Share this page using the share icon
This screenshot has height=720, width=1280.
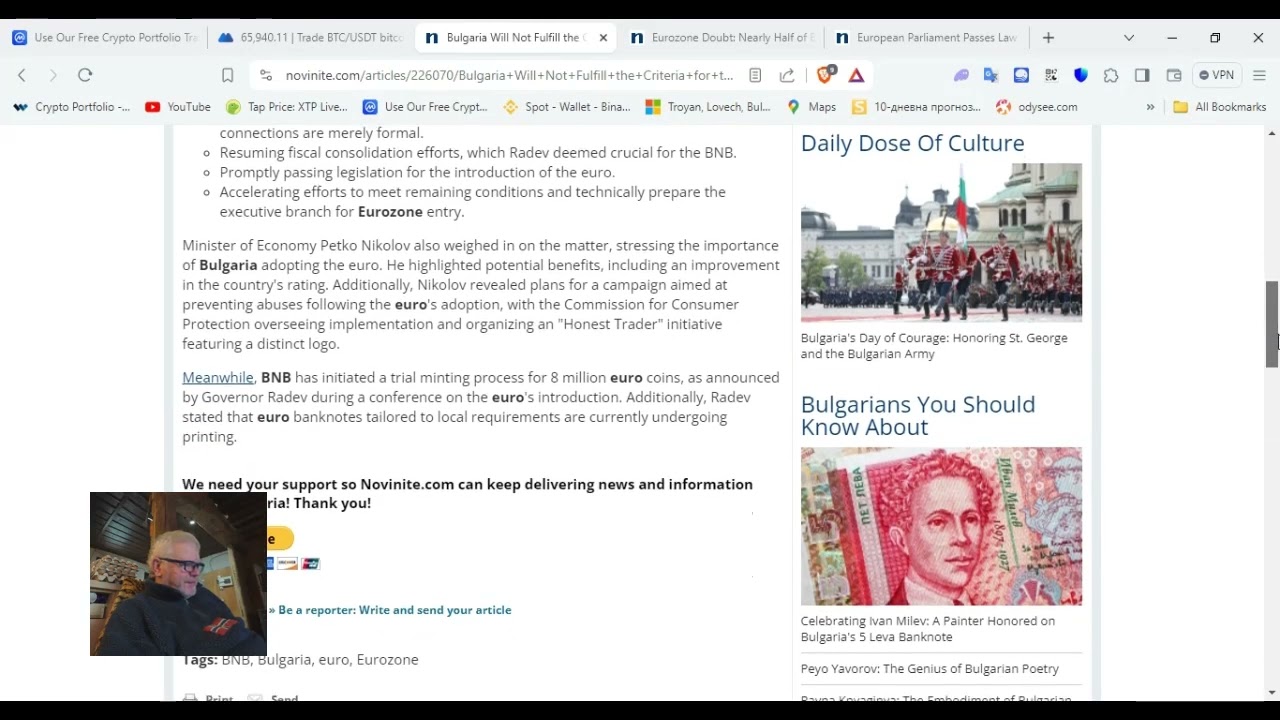click(788, 75)
